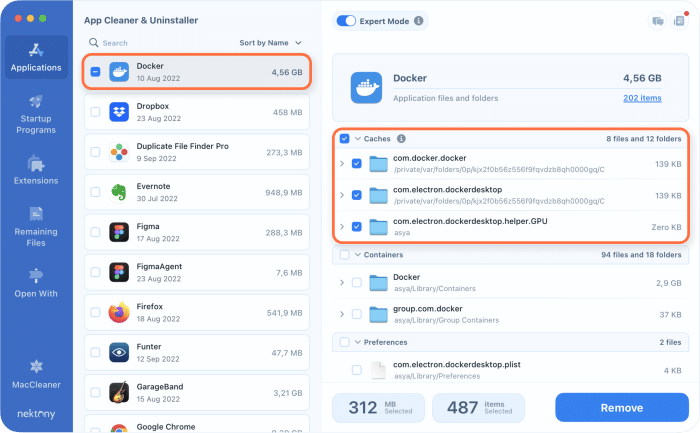Open Startup Programs section

36,114
